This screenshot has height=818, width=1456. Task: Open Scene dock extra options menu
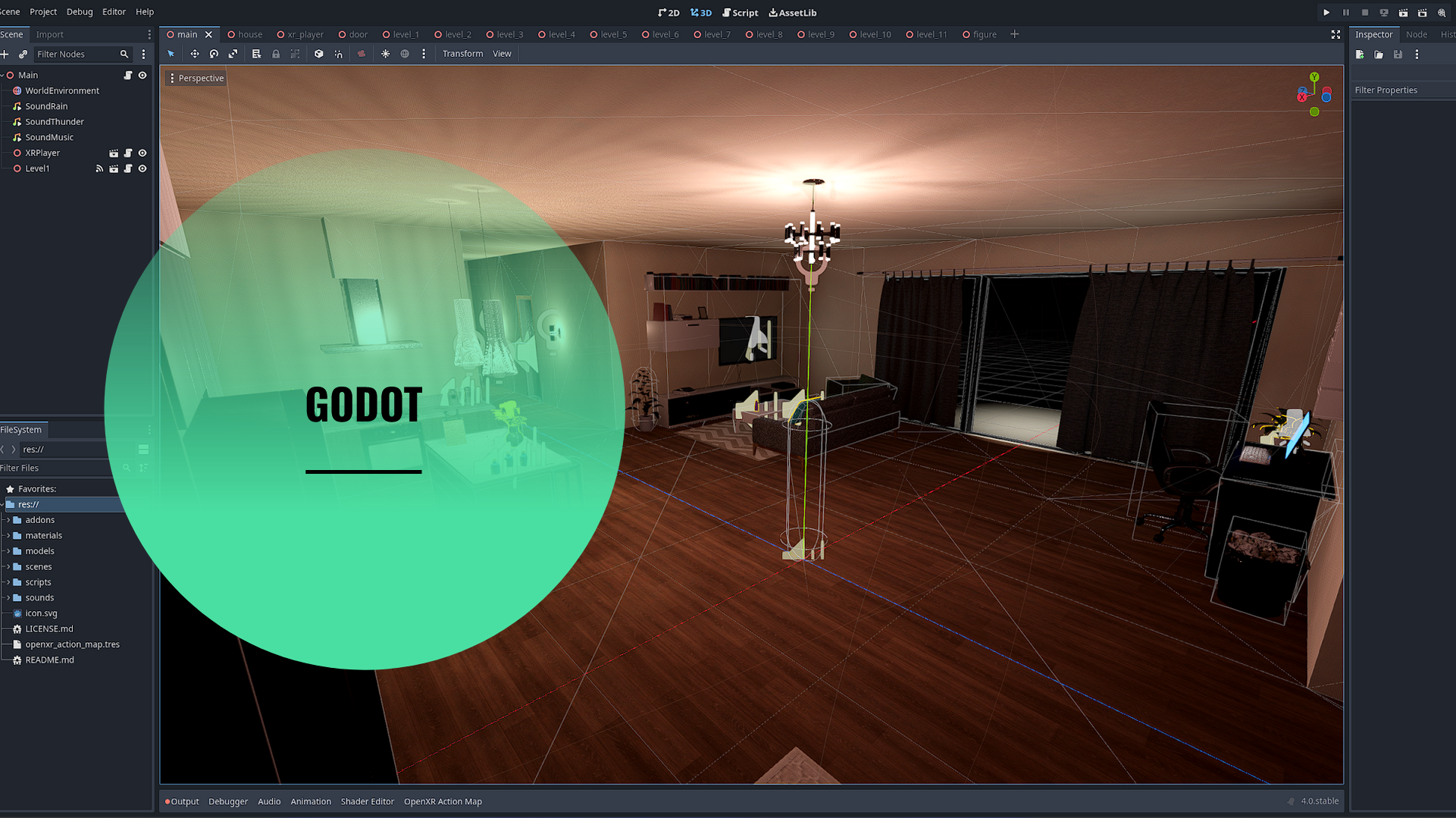tap(143, 55)
